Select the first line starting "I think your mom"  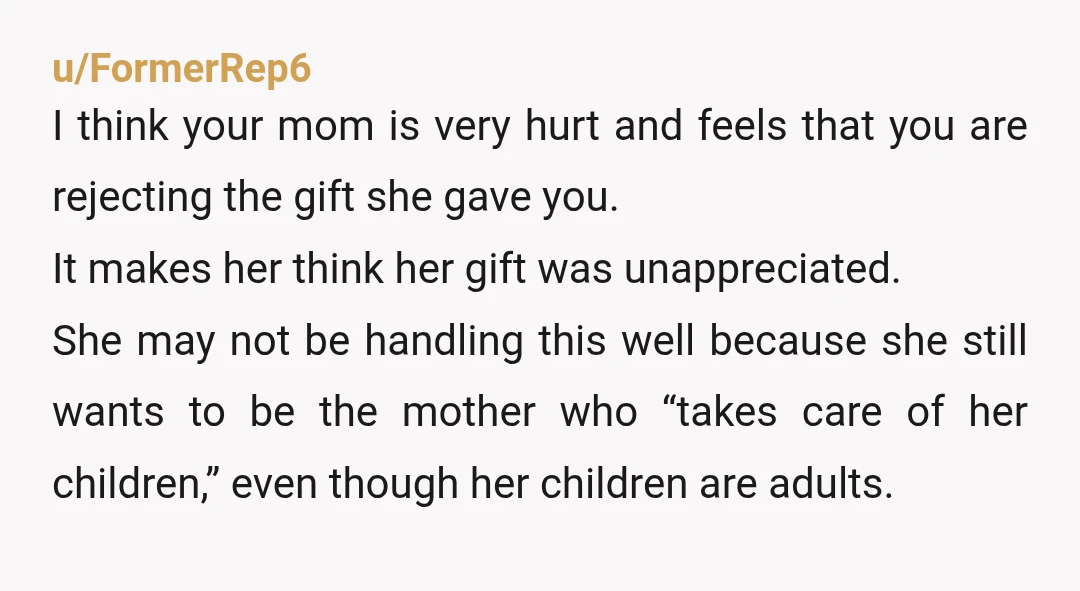tap(540, 126)
